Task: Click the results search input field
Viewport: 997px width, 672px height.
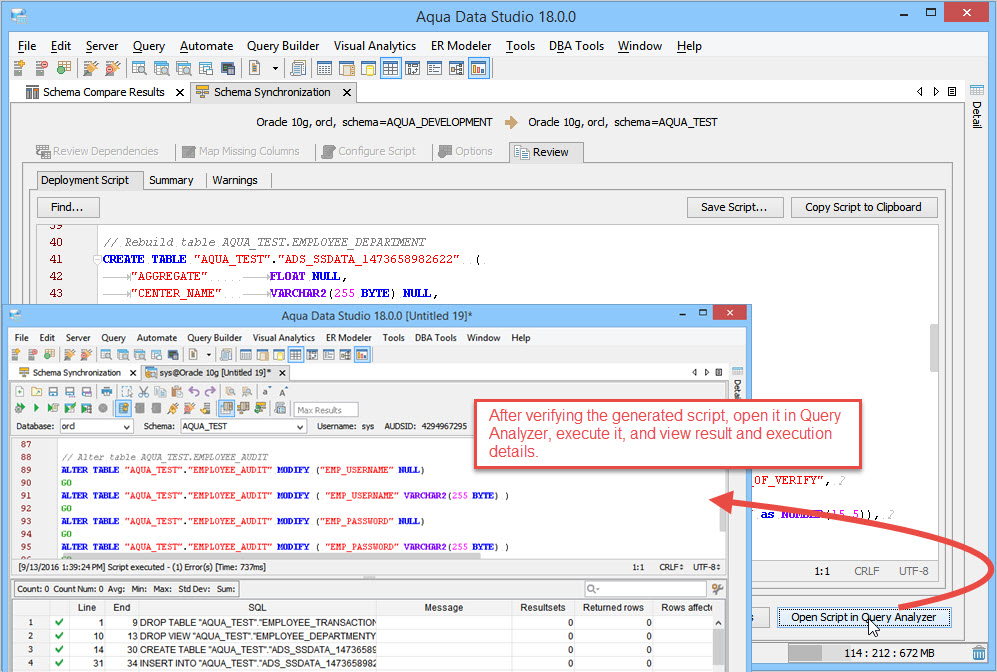Action: click(645, 589)
